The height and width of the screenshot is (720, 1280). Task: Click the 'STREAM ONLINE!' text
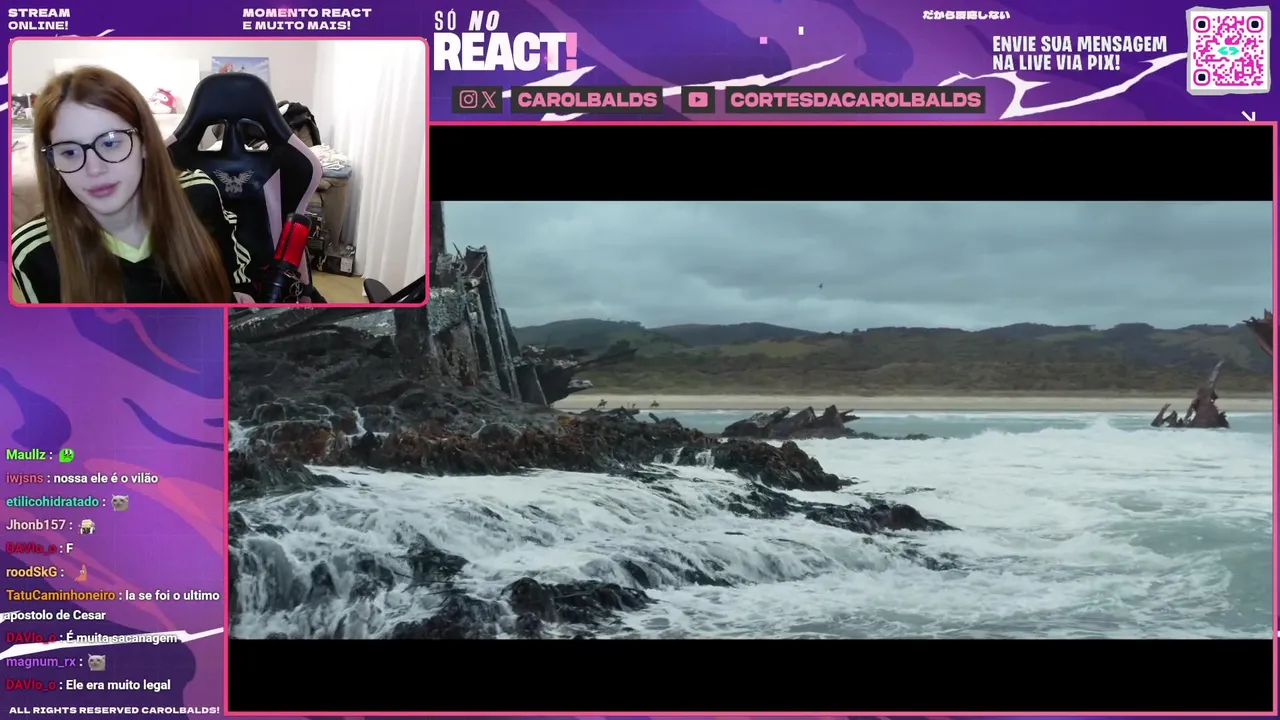tap(38, 19)
